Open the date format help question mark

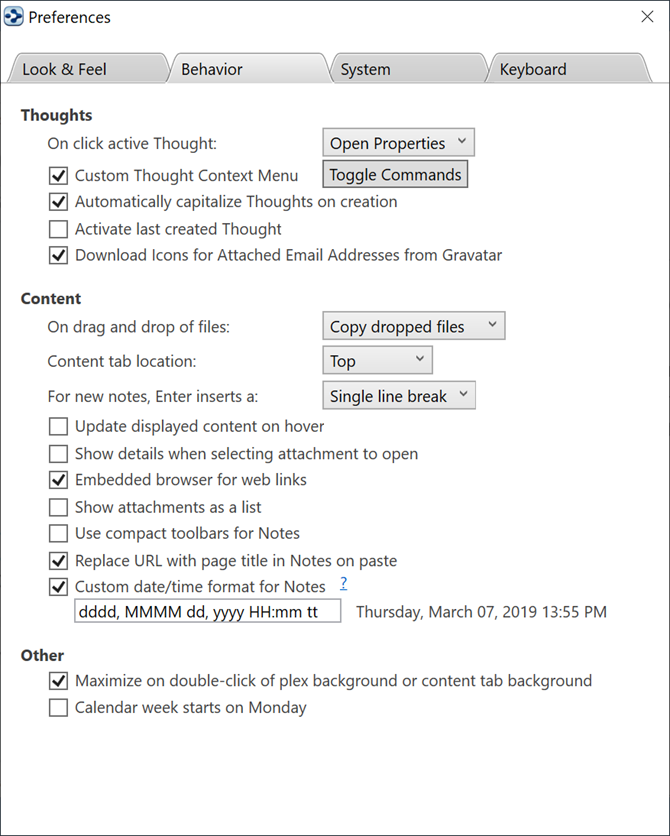(344, 584)
